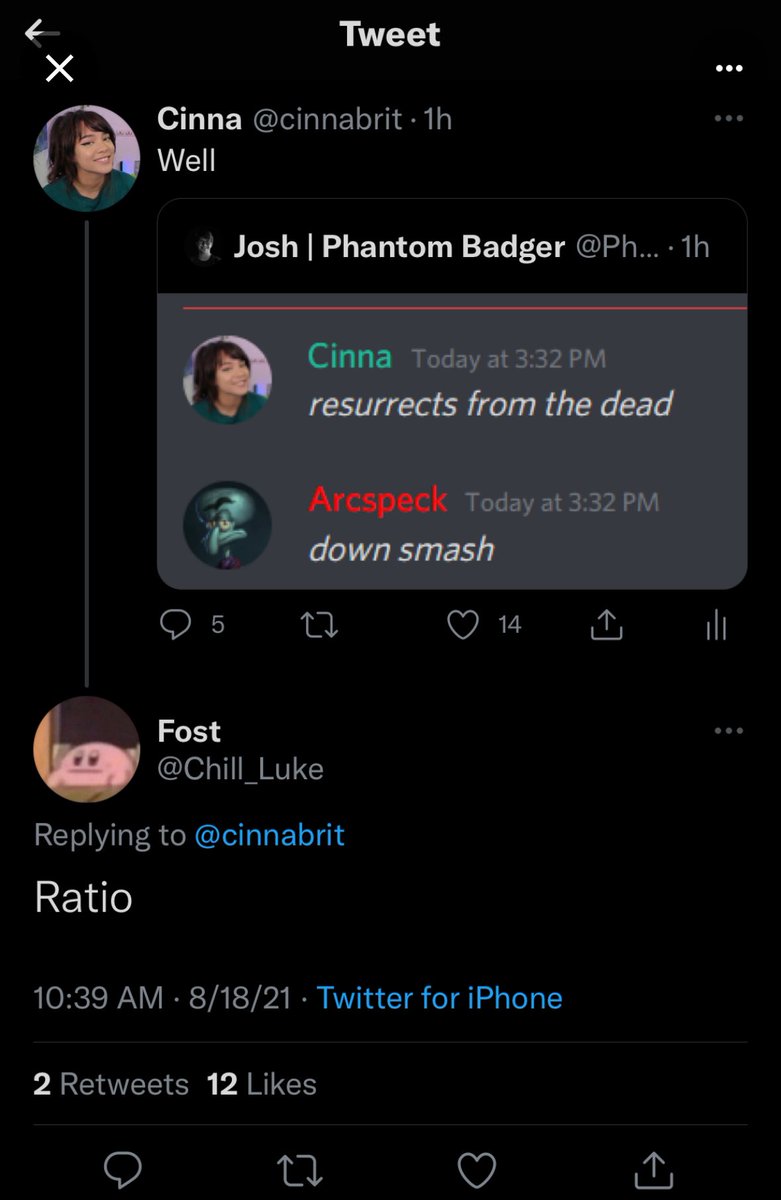Open the Twitter for iPhone link
The width and height of the screenshot is (781, 1200).
tap(439, 997)
